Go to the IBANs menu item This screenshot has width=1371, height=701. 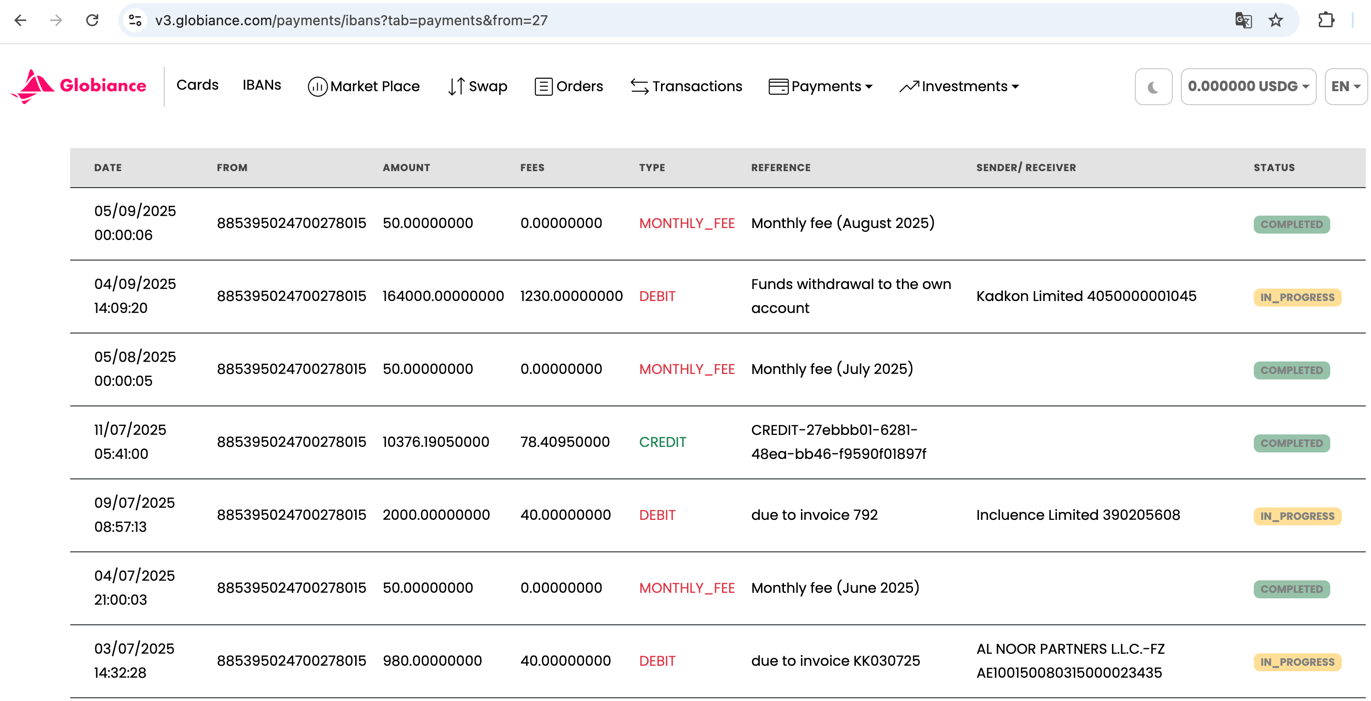[262, 86]
